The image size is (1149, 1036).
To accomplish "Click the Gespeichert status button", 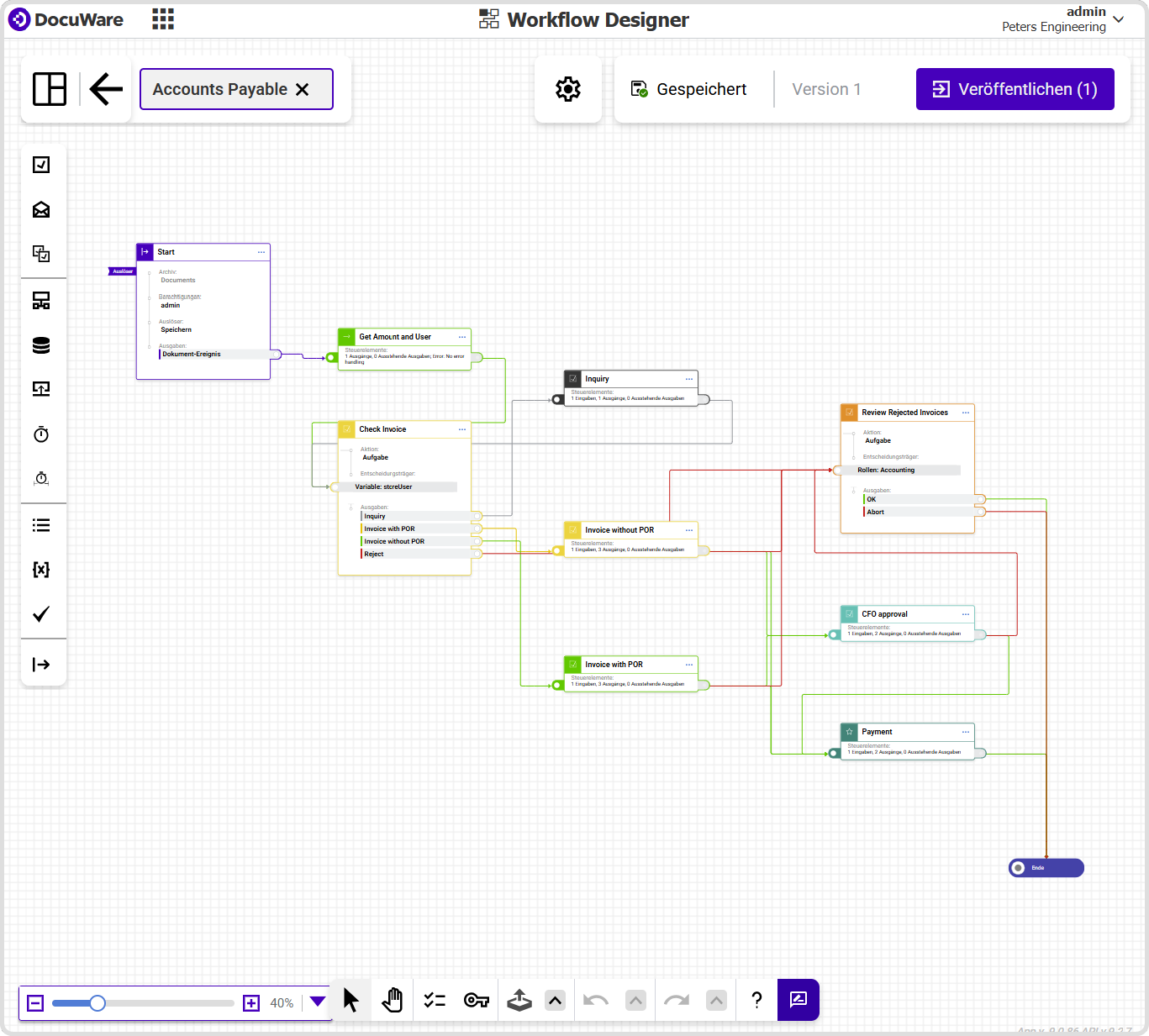I will (689, 89).
